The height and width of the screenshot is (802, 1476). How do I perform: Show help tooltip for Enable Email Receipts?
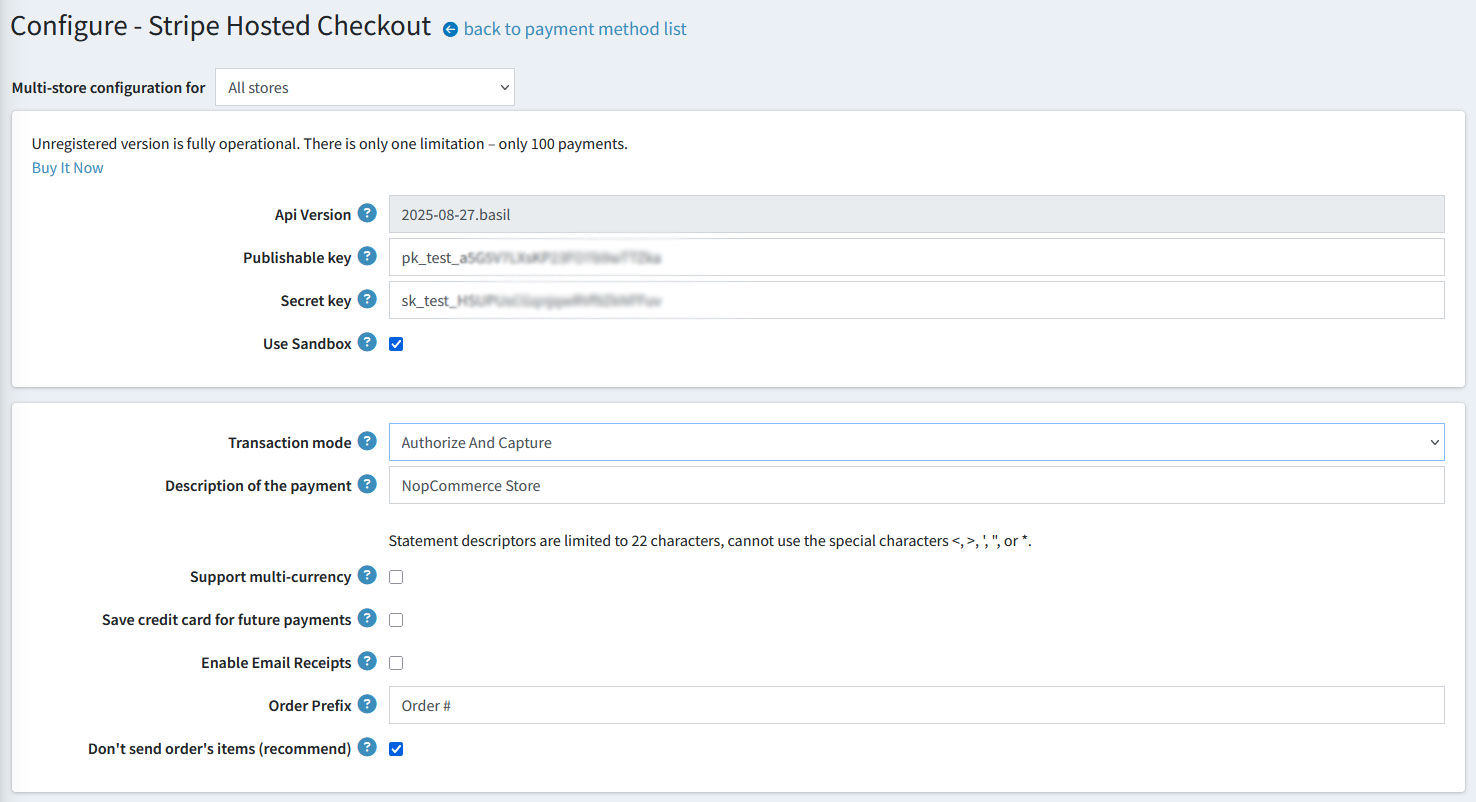[x=367, y=661]
